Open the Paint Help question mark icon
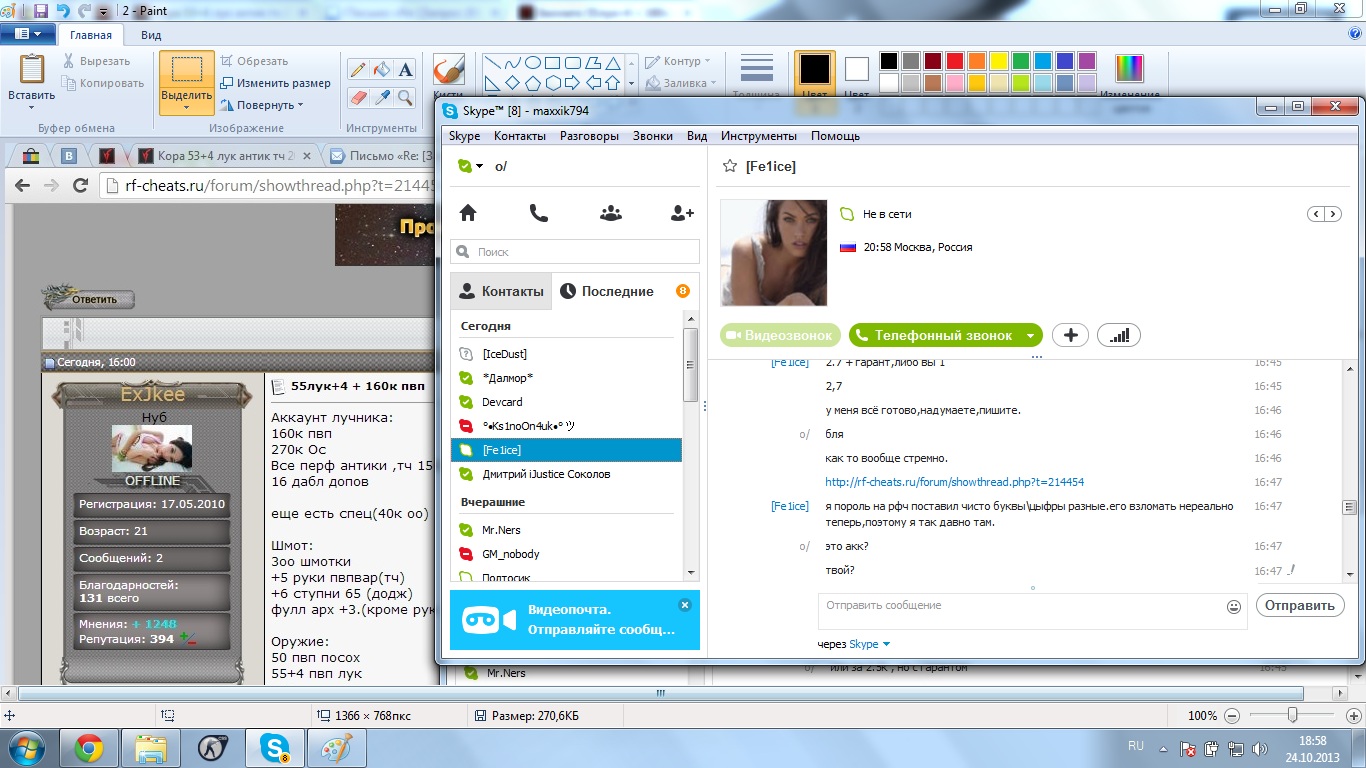1366x768 pixels. [x=1353, y=33]
